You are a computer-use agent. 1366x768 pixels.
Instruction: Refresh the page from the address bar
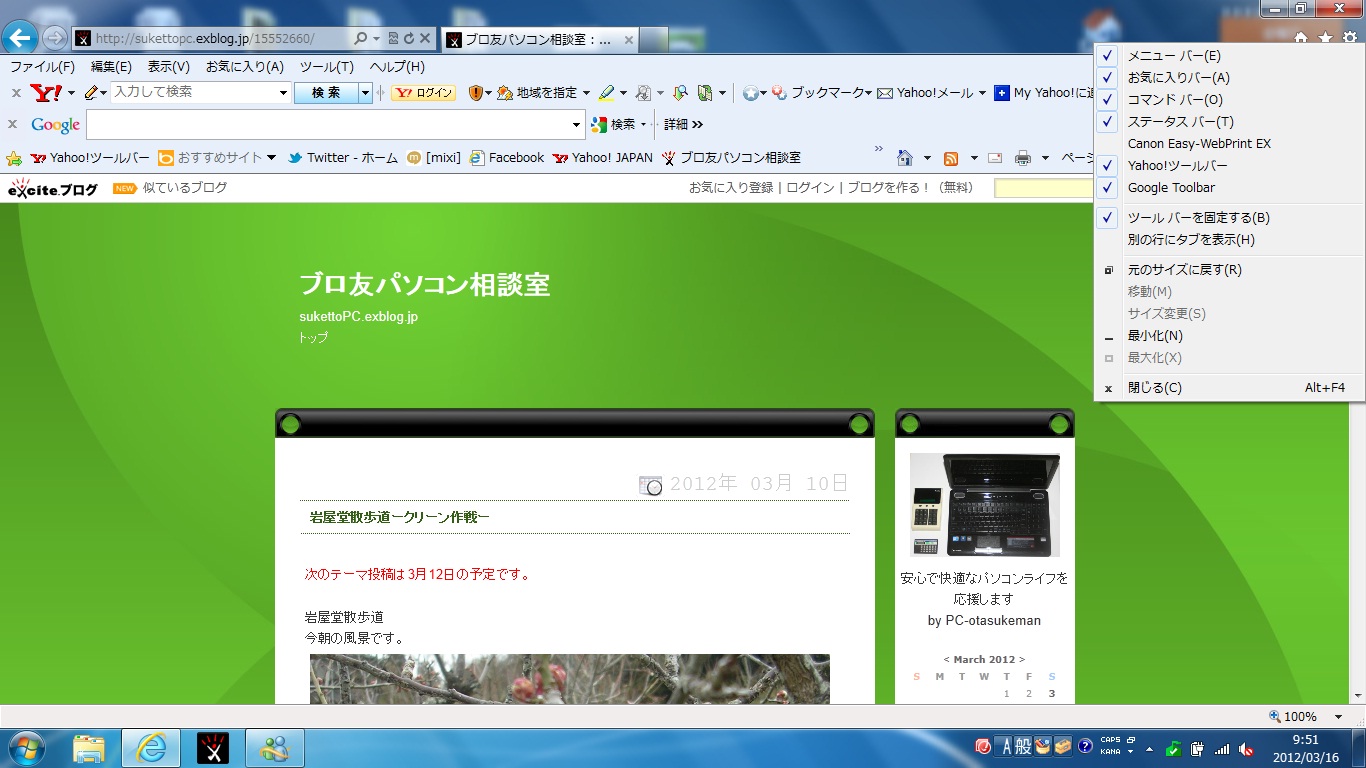point(409,39)
